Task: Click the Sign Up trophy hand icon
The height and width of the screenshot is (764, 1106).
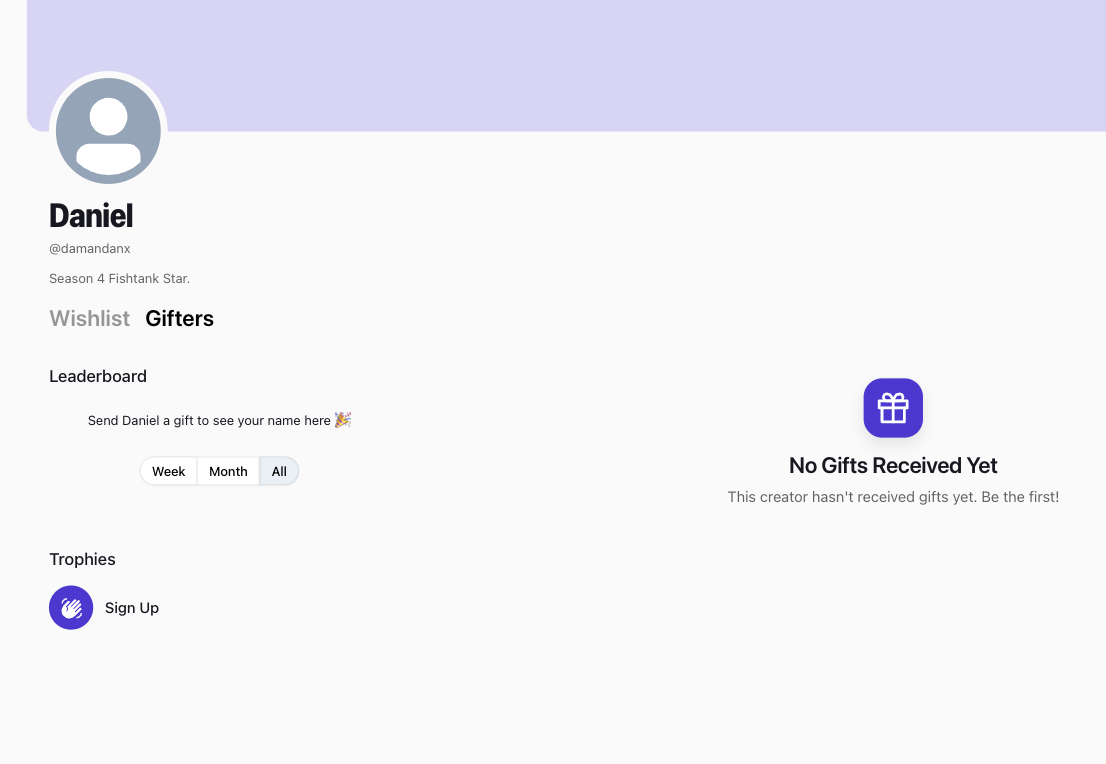Action: point(71,607)
